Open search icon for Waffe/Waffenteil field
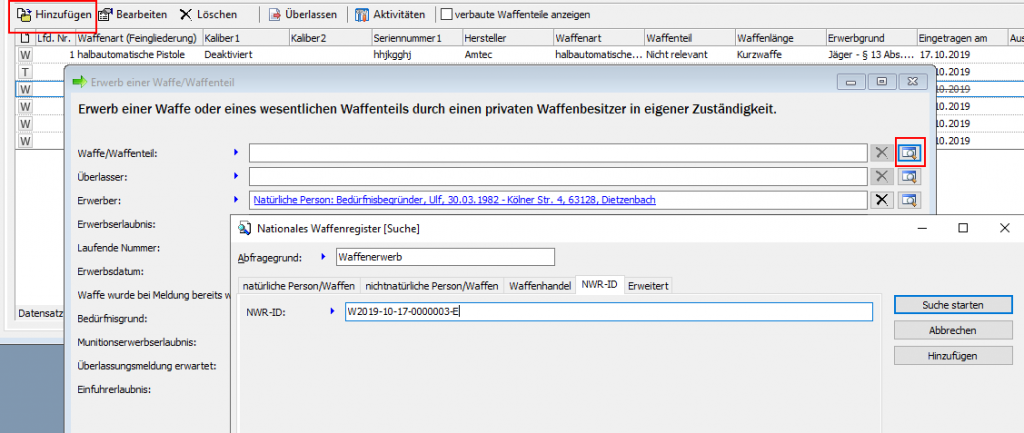This screenshot has width=1024, height=433. [909, 153]
